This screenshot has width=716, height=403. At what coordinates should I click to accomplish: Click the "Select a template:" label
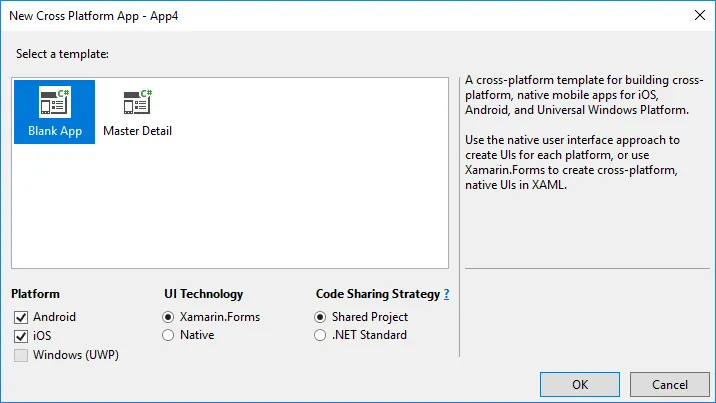[59, 53]
